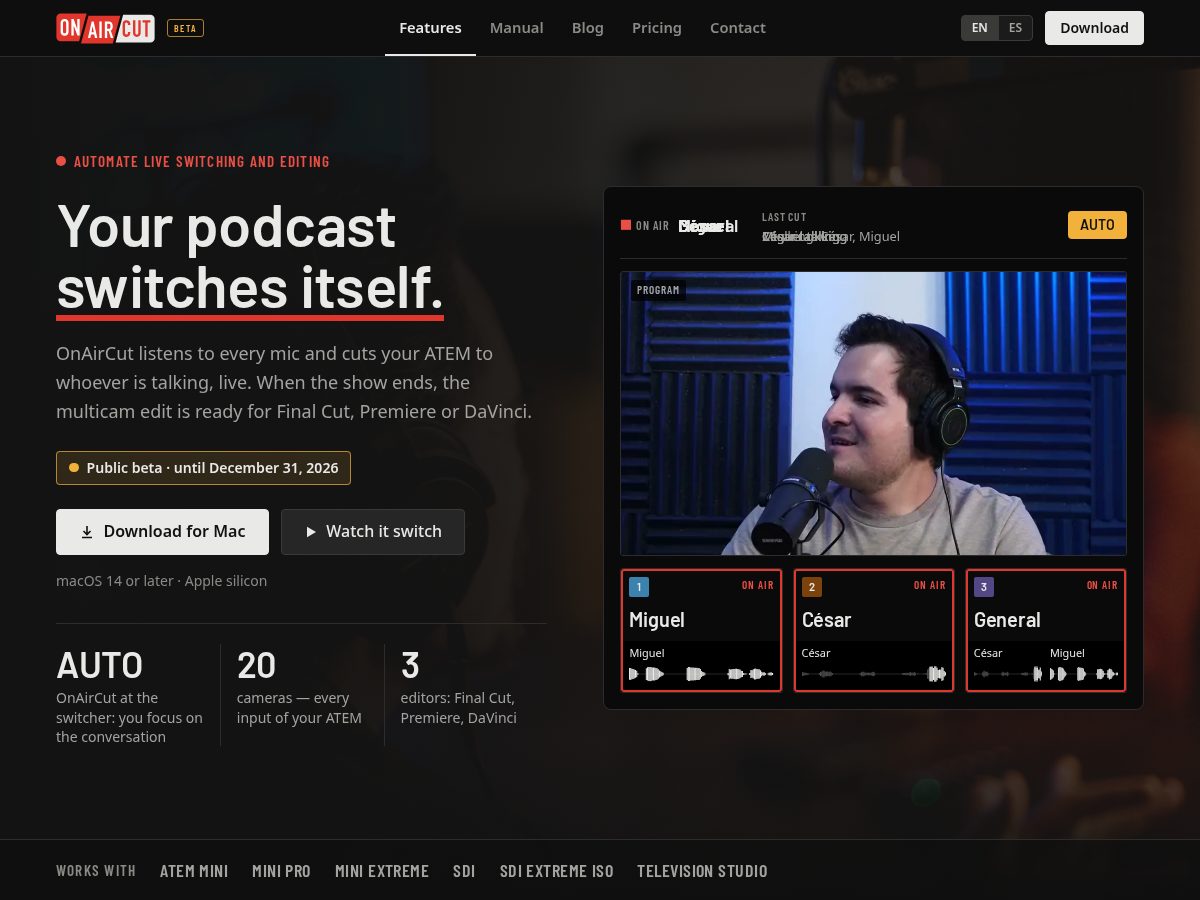The width and height of the screenshot is (1200, 900).
Task: Click the header Download button
Action: (1094, 28)
